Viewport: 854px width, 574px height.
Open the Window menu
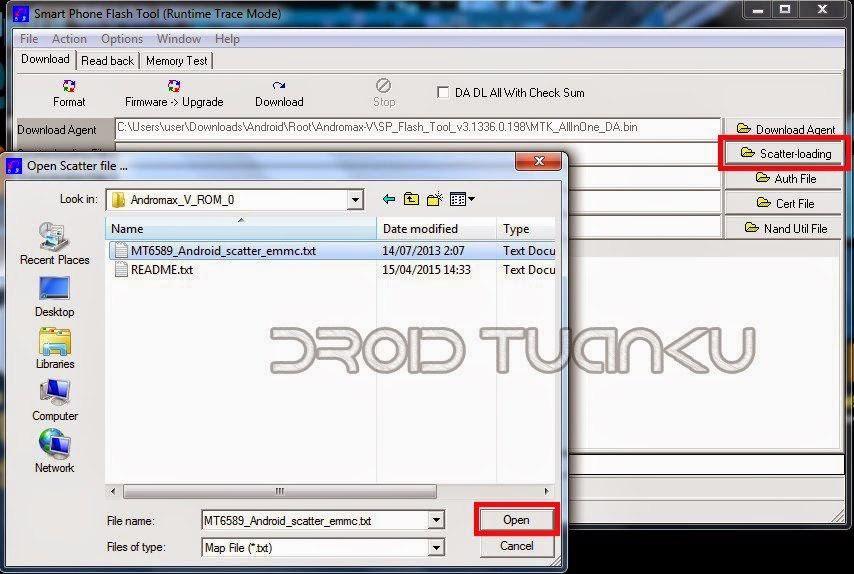point(179,39)
